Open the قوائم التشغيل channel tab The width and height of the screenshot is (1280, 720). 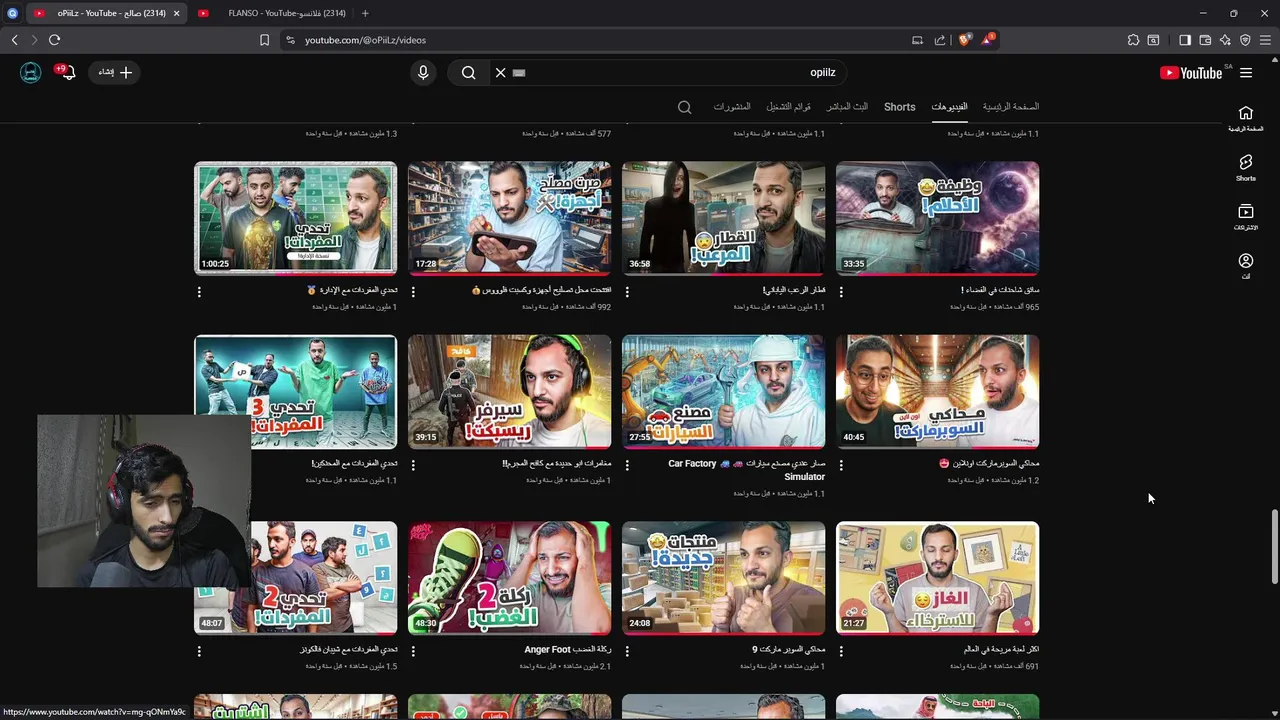click(789, 107)
